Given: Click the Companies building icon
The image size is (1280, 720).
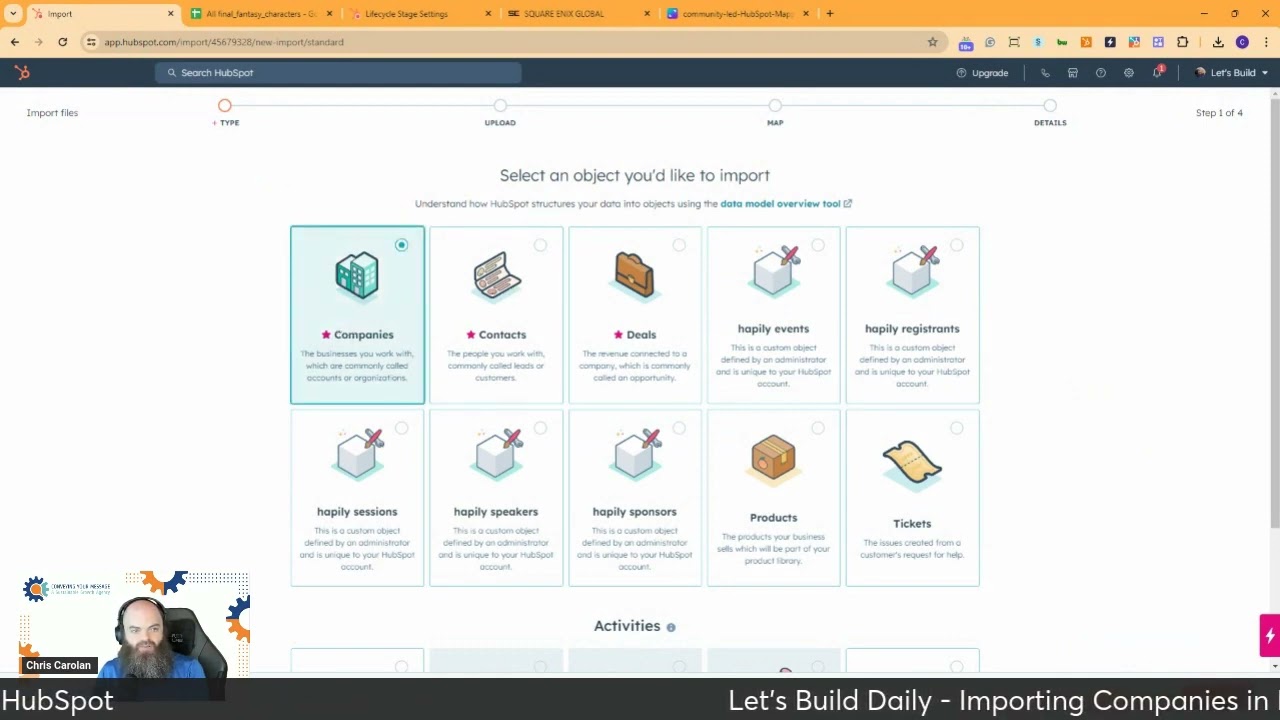Looking at the screenshot, I should point(357,275).
